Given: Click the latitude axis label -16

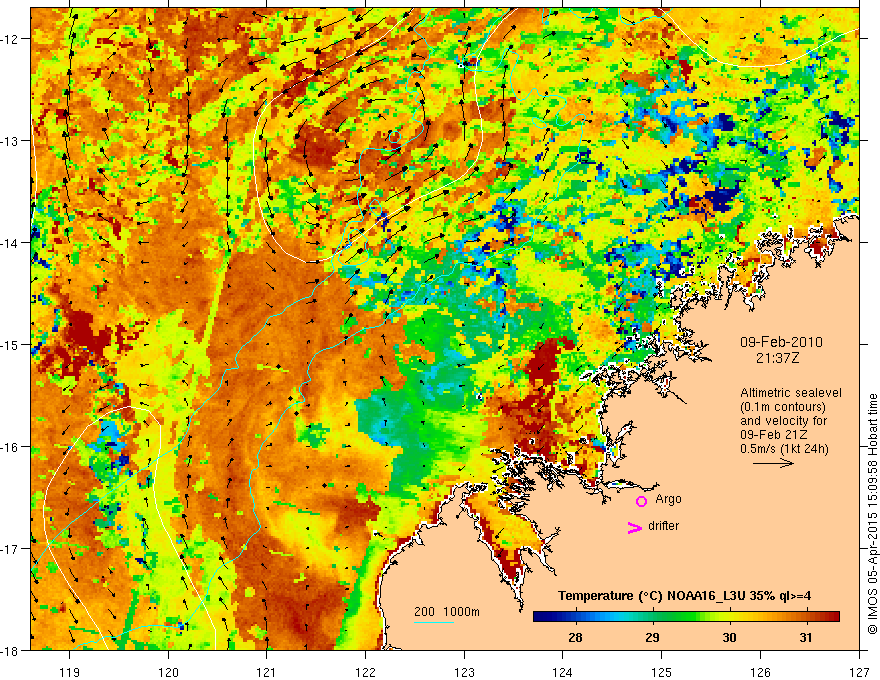Looking at the screenshot, I should pos(10,447).
